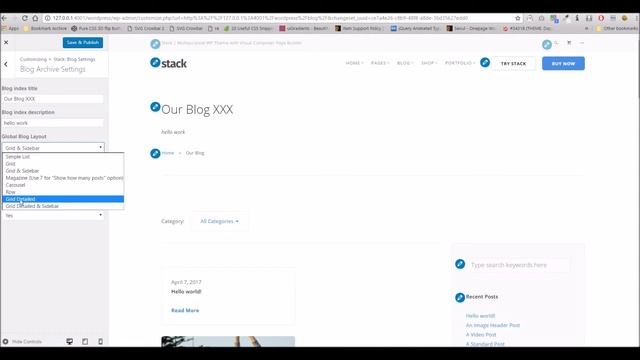Screen dimensions: 640x360
Task: Click edit shortcut beside Our Blog XXX
Action: 155,107
